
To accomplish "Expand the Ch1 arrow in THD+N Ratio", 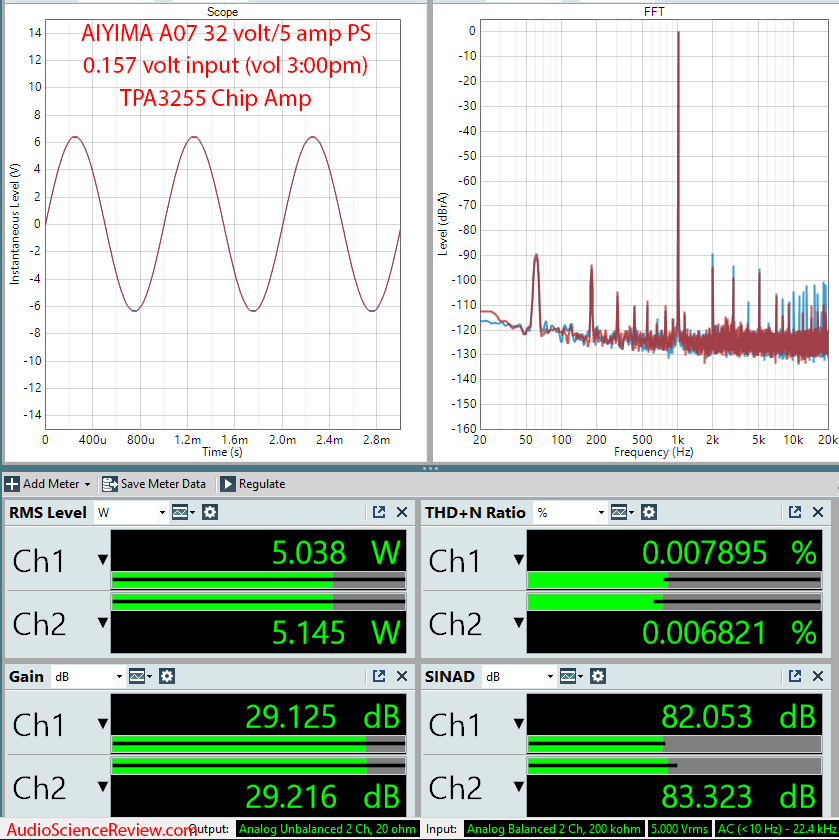I will 519,560.
